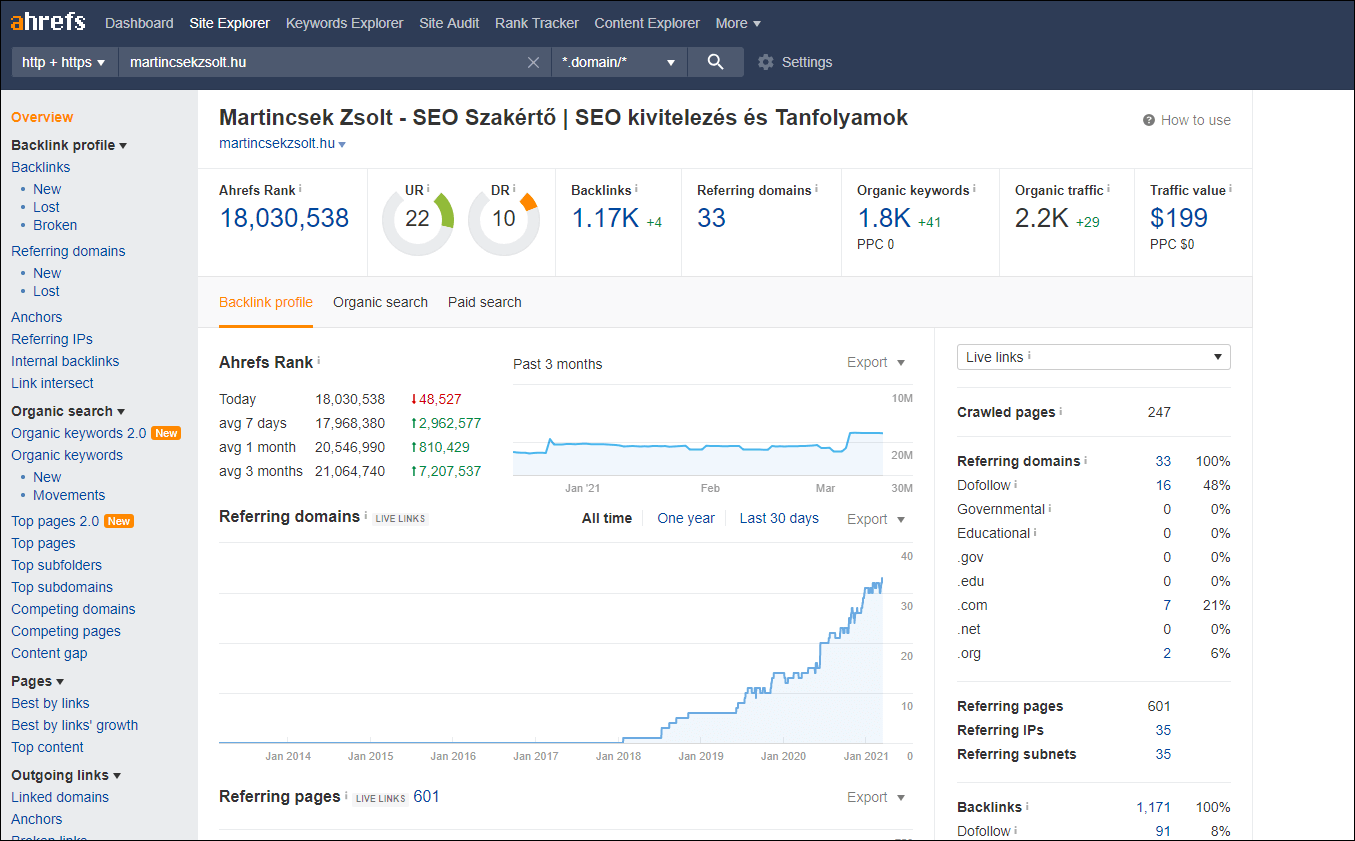
Task: Open the *.domain/* mode dropdown
Action: click(619, 62)
